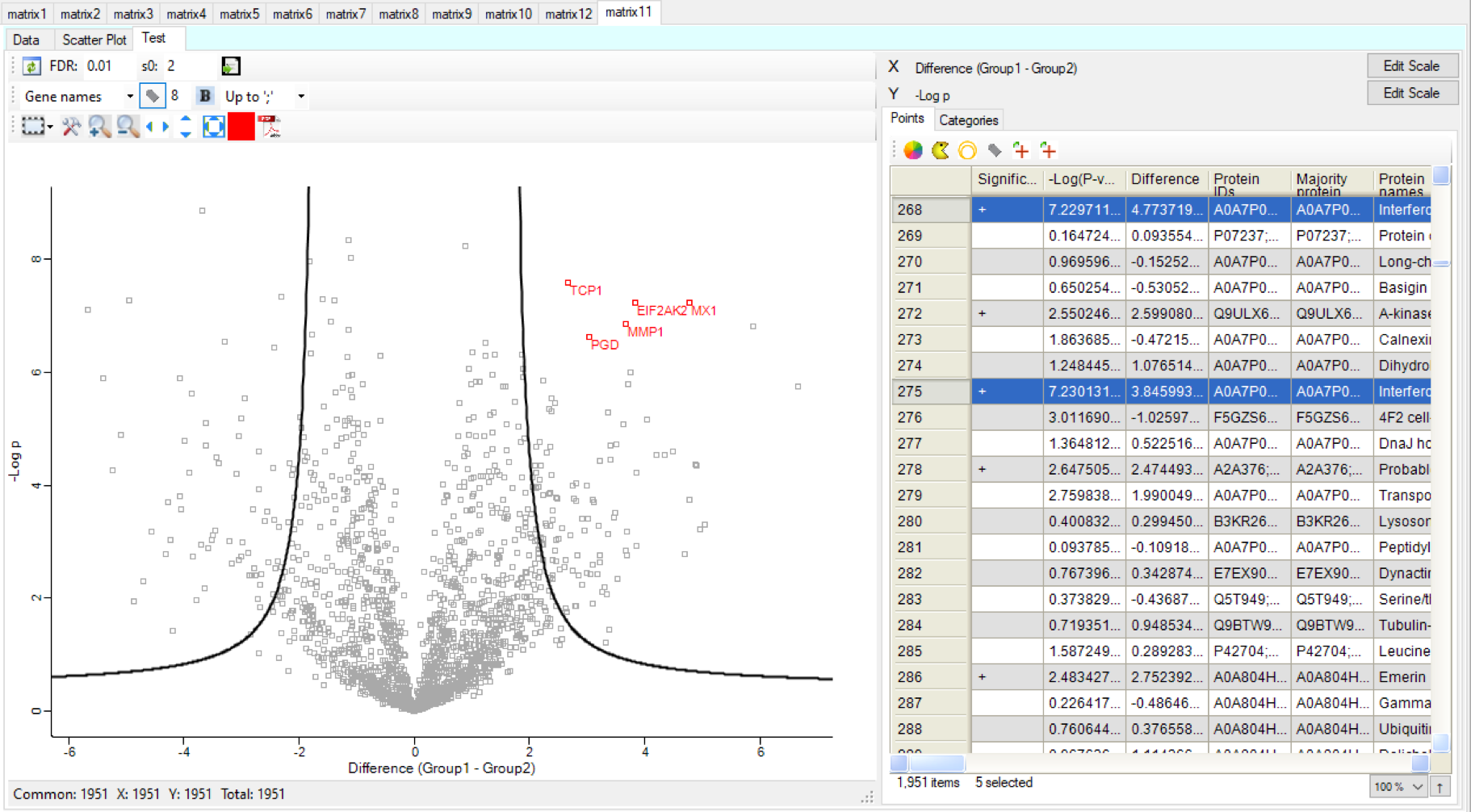Open the hammer and wrench settings tool
This screenshot has height=812, width=1471.
[x=71, y=127]
